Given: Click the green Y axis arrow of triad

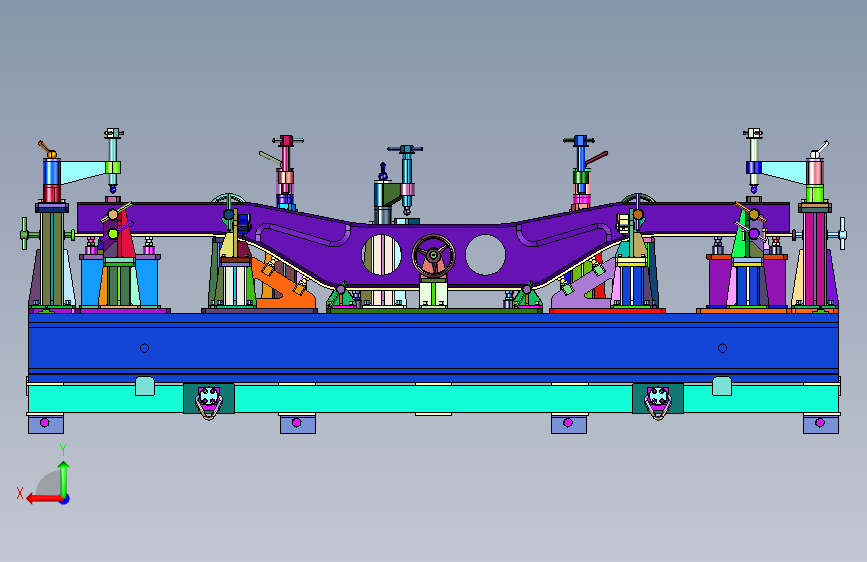Looking at the screenshot, I should [x=64, y=478].
